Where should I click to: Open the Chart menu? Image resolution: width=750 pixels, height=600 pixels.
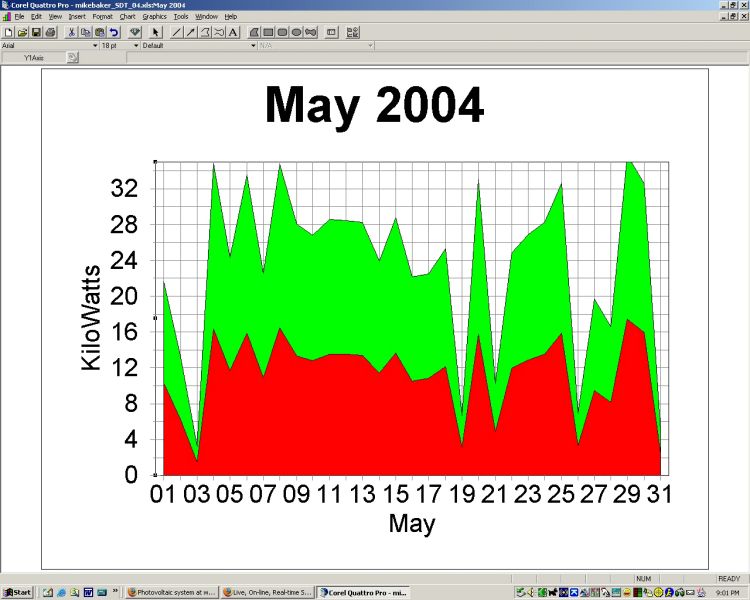(x=127, y=17)
